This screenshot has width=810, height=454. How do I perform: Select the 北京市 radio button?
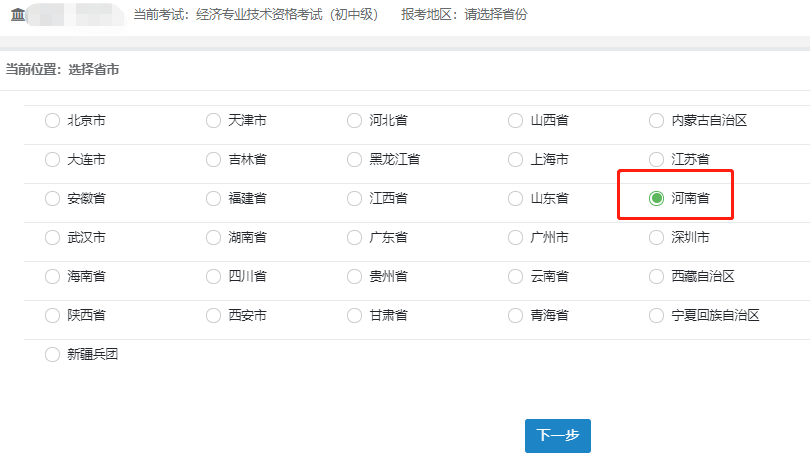click(53, 121)
